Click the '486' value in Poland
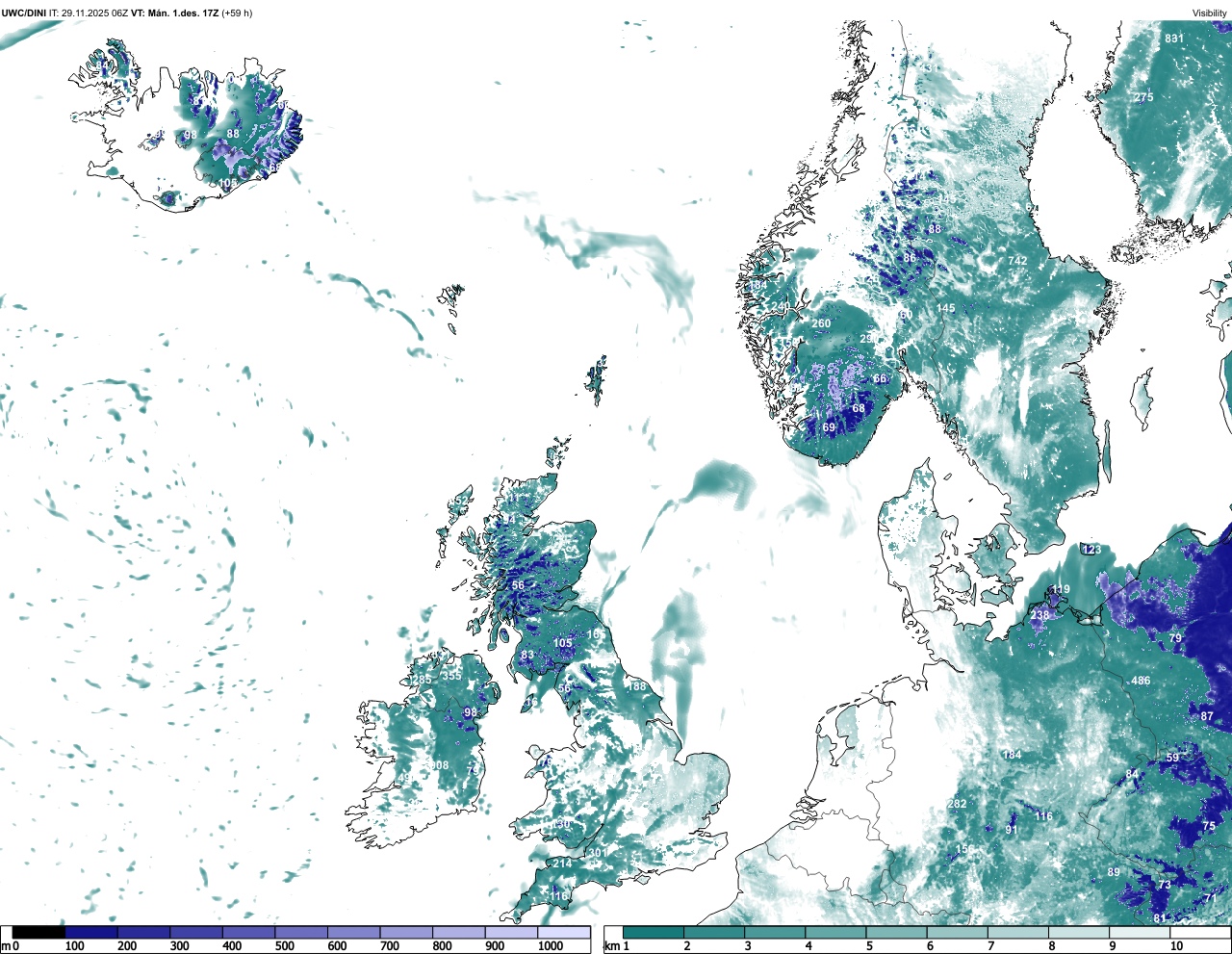Image resolution: width=1232 pixels, height=954 pixels. (1141, 681)
